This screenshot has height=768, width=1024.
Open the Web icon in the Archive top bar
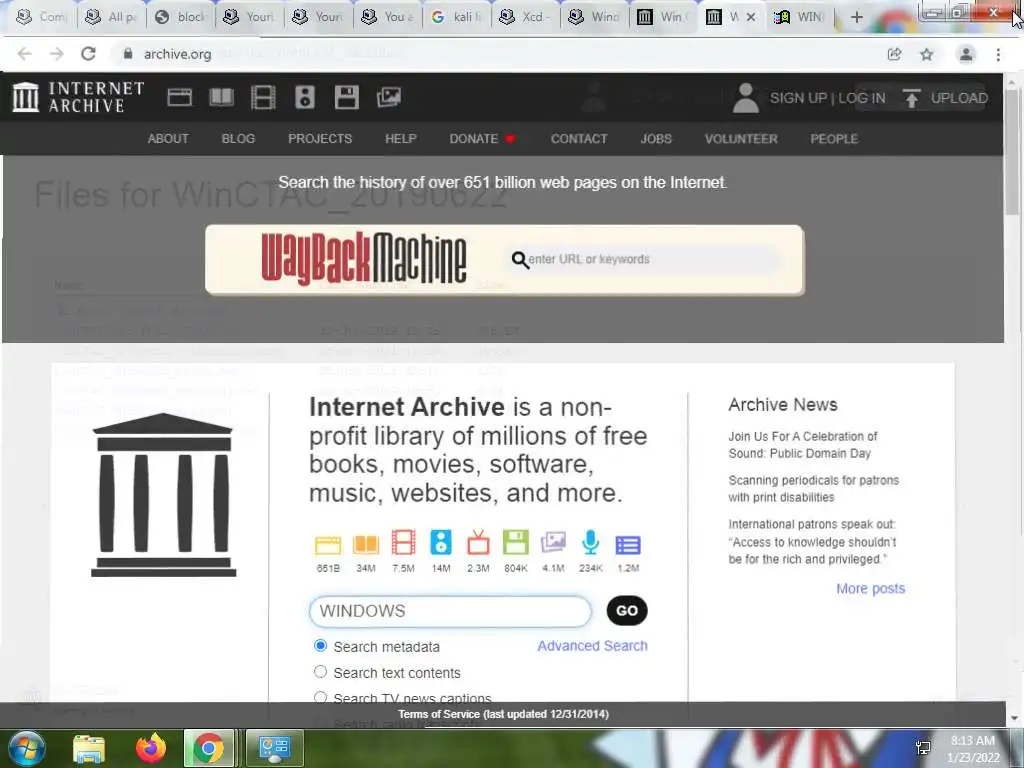(179, 97)
